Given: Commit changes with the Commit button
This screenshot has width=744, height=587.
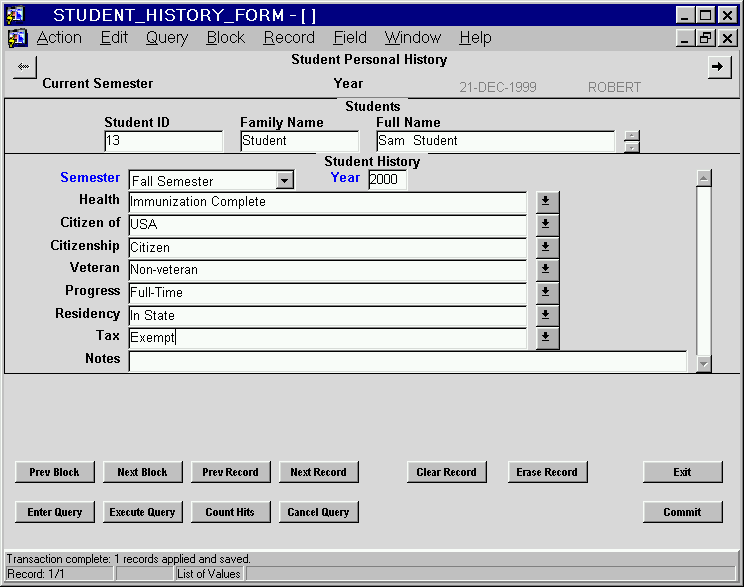Looking at the screenshot, I should click(683, 512).
